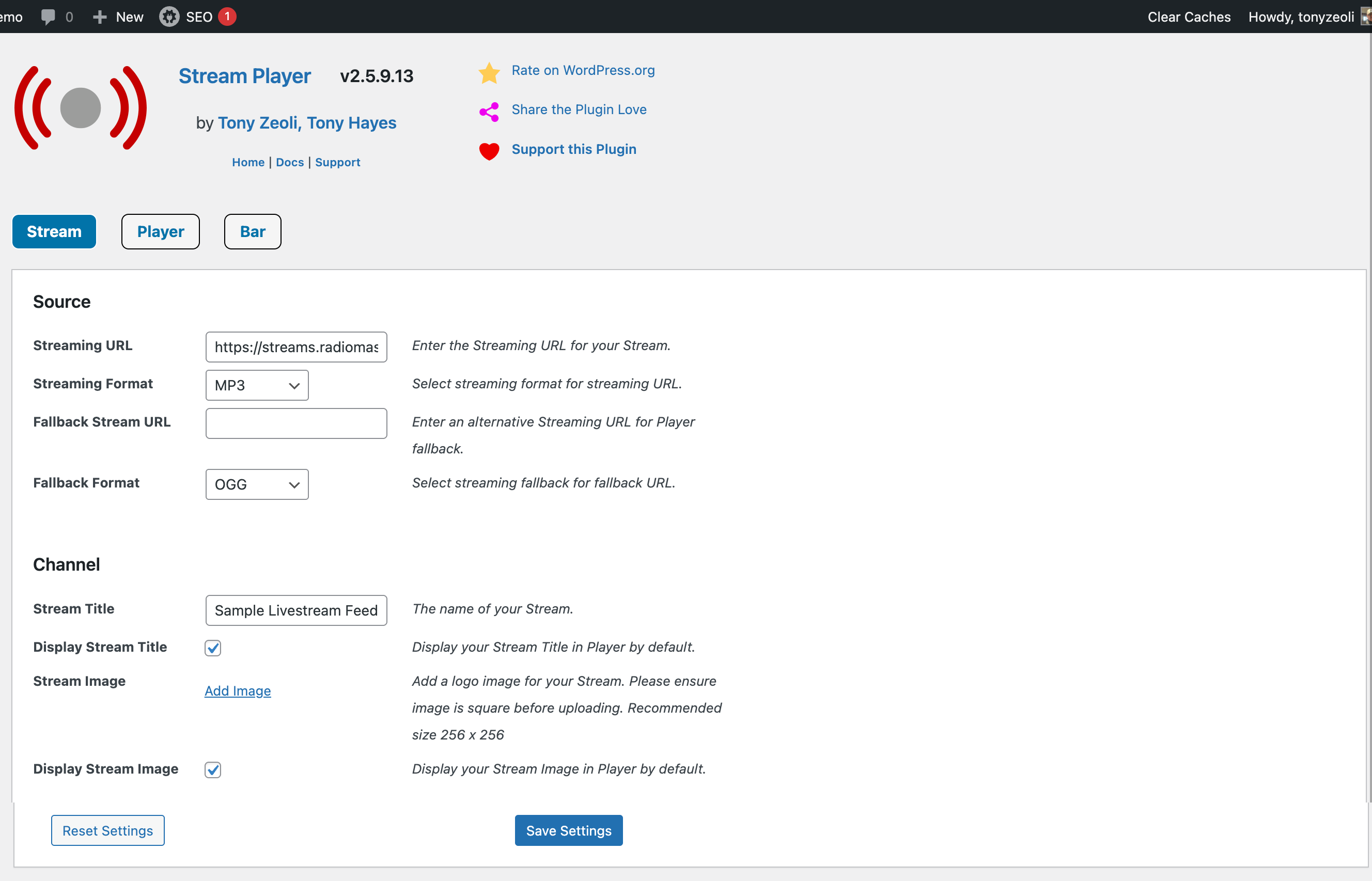Click the Save Settings button
The image size is (1372, 881).
(569, 830)
